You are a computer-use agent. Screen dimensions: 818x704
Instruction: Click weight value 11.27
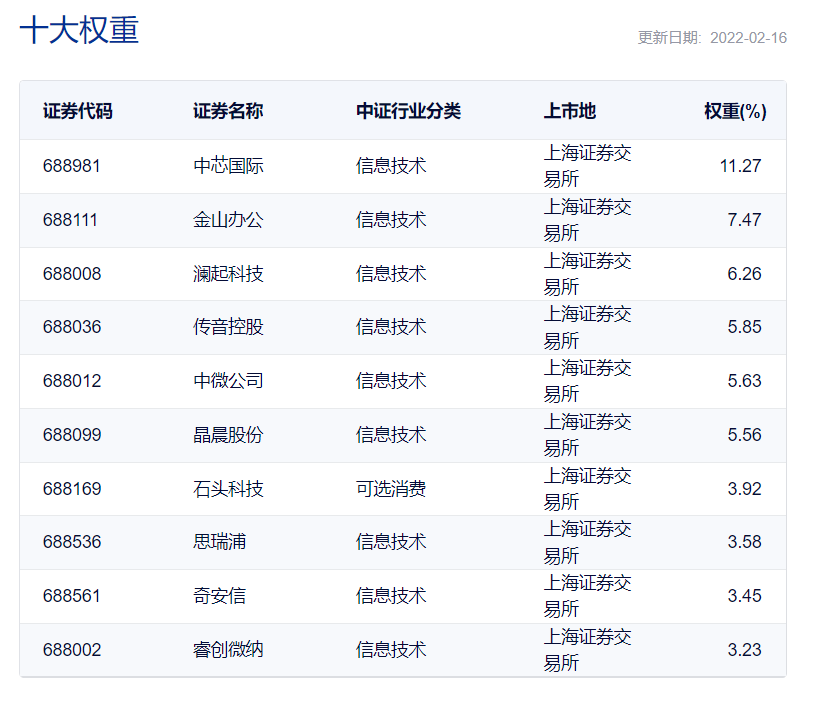click(x=740, y=166)
